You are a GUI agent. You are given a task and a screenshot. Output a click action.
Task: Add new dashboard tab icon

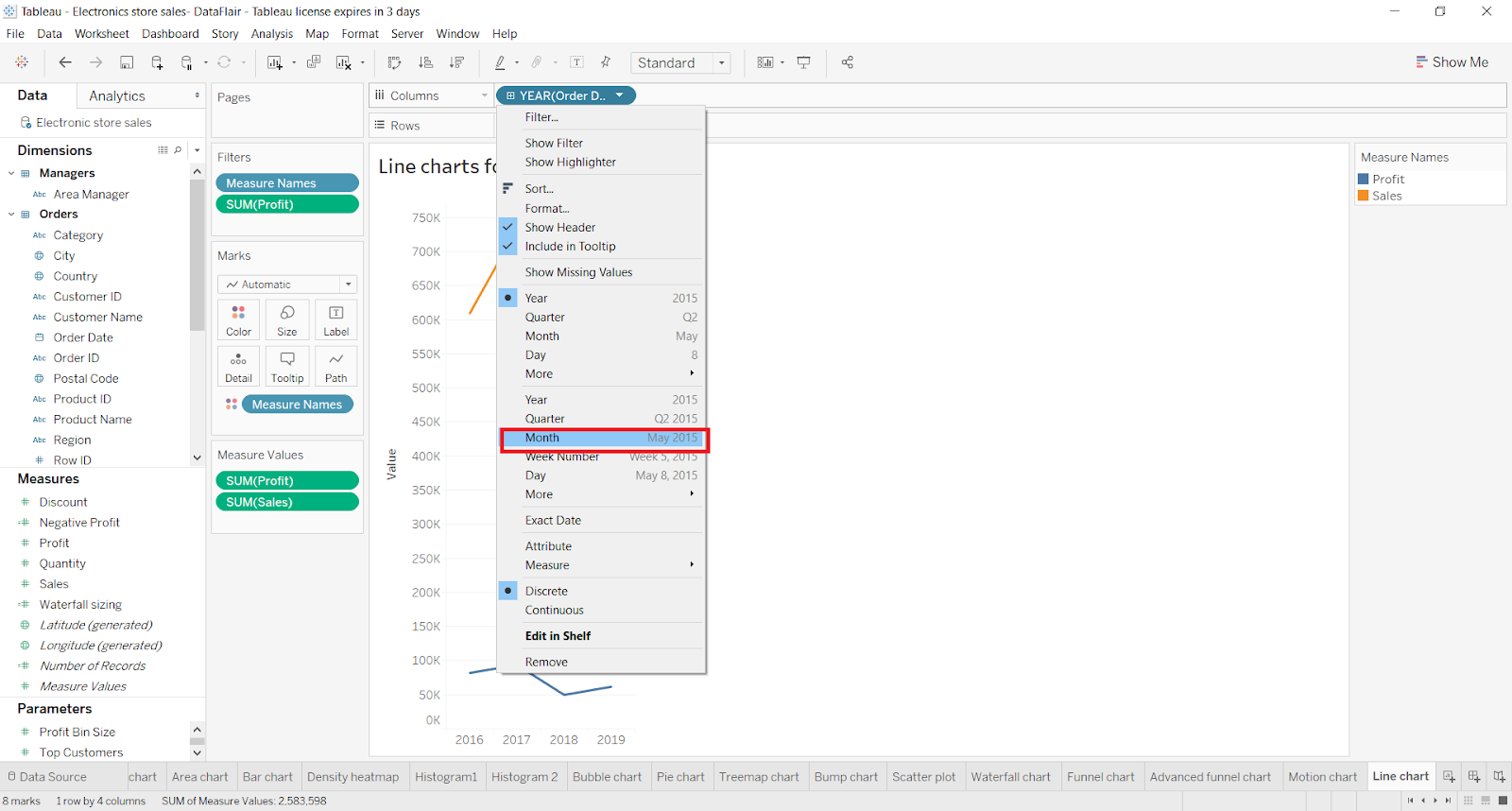[1474, 777]
